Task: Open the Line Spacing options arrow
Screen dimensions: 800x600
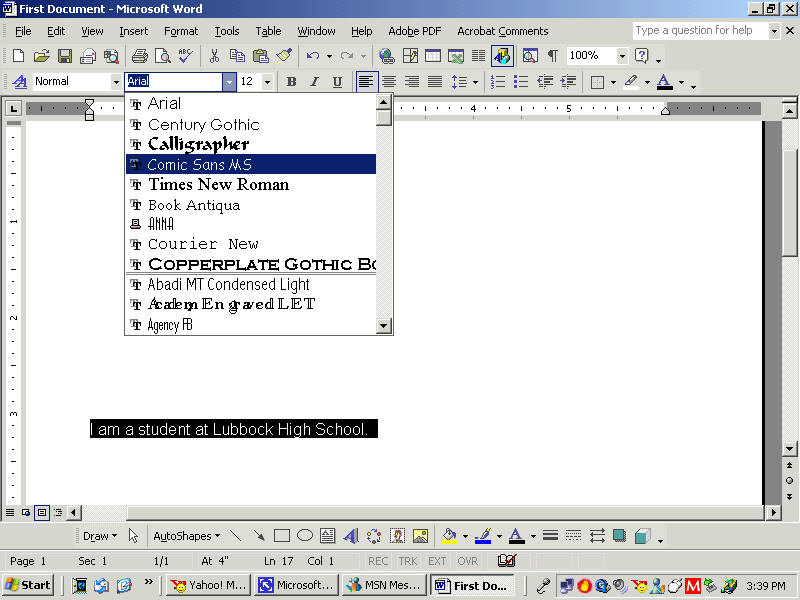Action: click(476, 82)
